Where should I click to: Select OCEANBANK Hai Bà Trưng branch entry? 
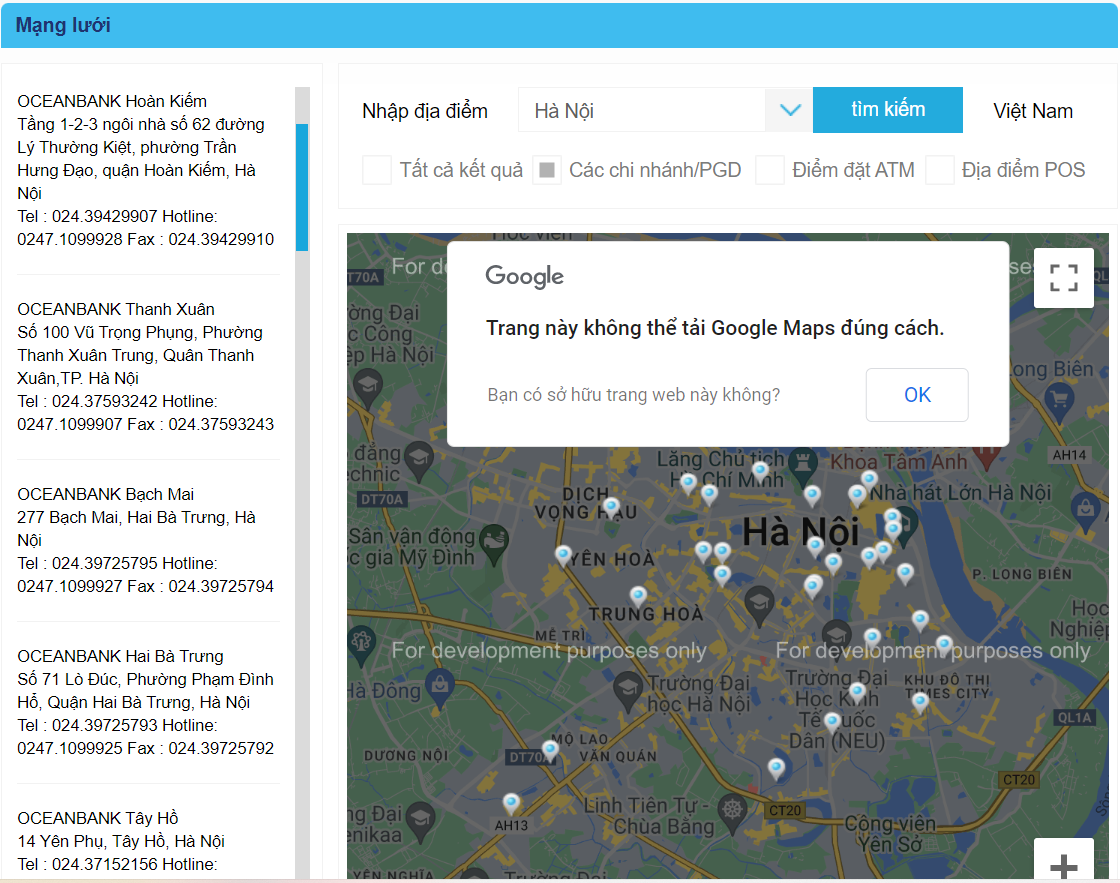146,702
